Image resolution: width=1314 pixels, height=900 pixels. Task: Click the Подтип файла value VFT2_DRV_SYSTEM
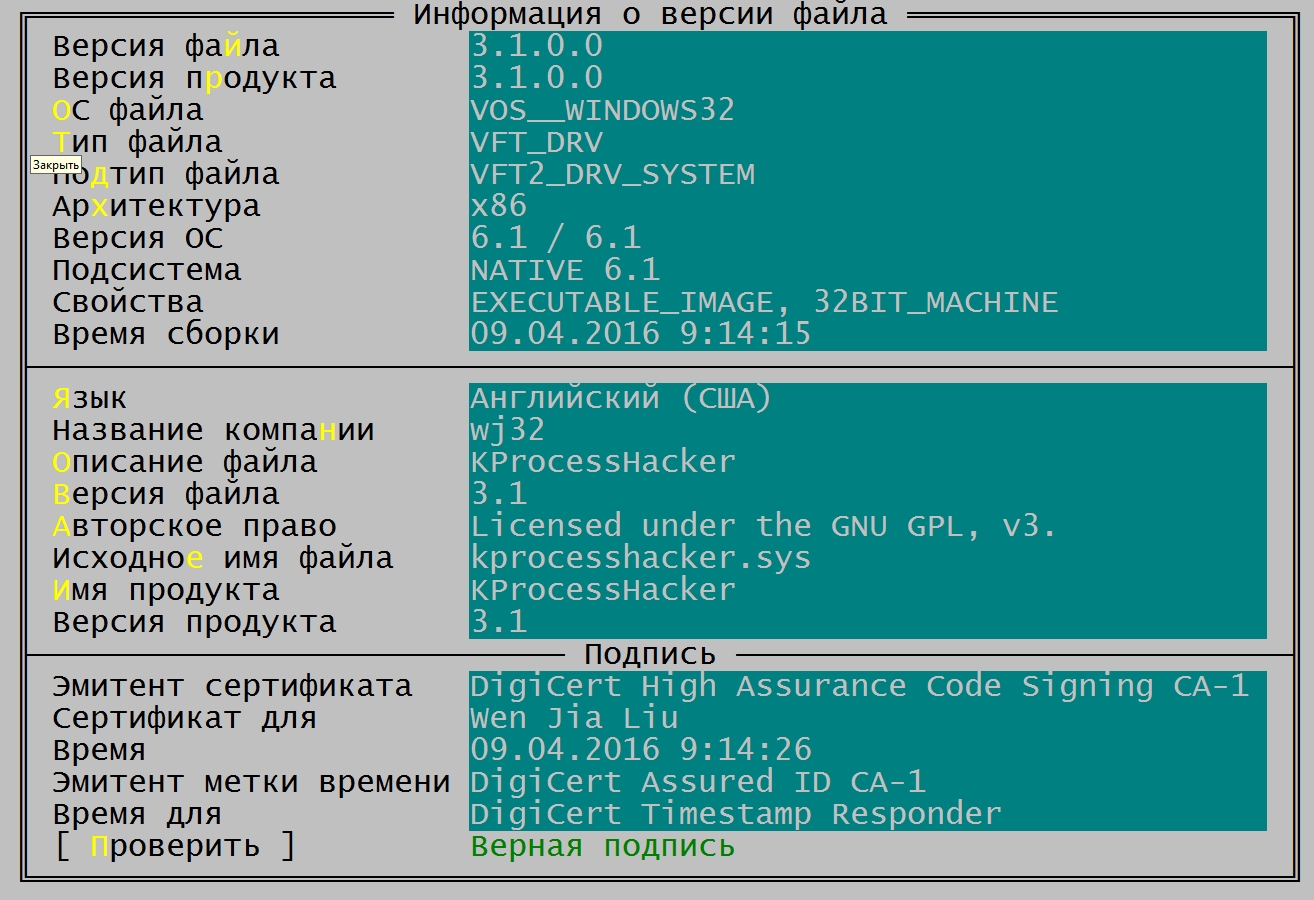point(868,174)
